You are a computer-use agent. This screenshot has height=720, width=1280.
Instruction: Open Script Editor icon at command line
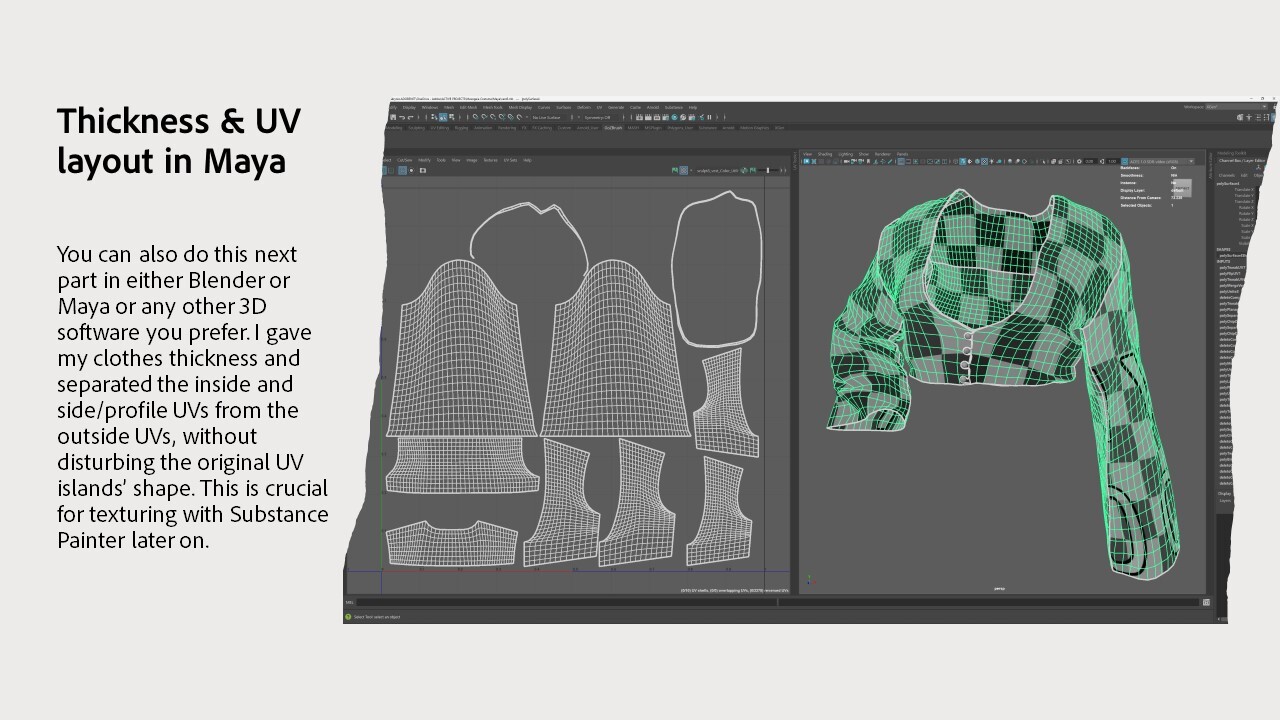1207,602
